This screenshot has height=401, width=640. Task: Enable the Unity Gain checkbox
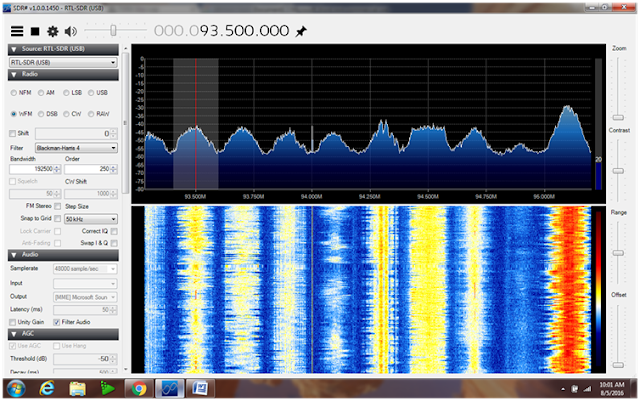click(x=13, y=322)
